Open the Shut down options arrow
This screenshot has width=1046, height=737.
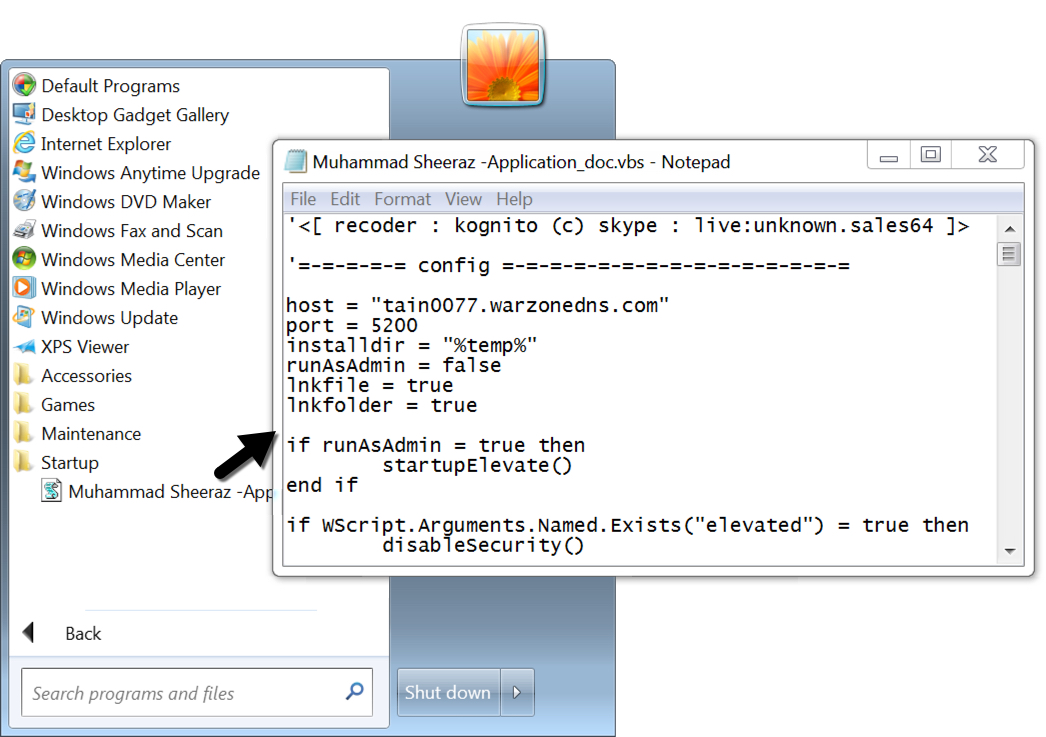tap(517, 692)
